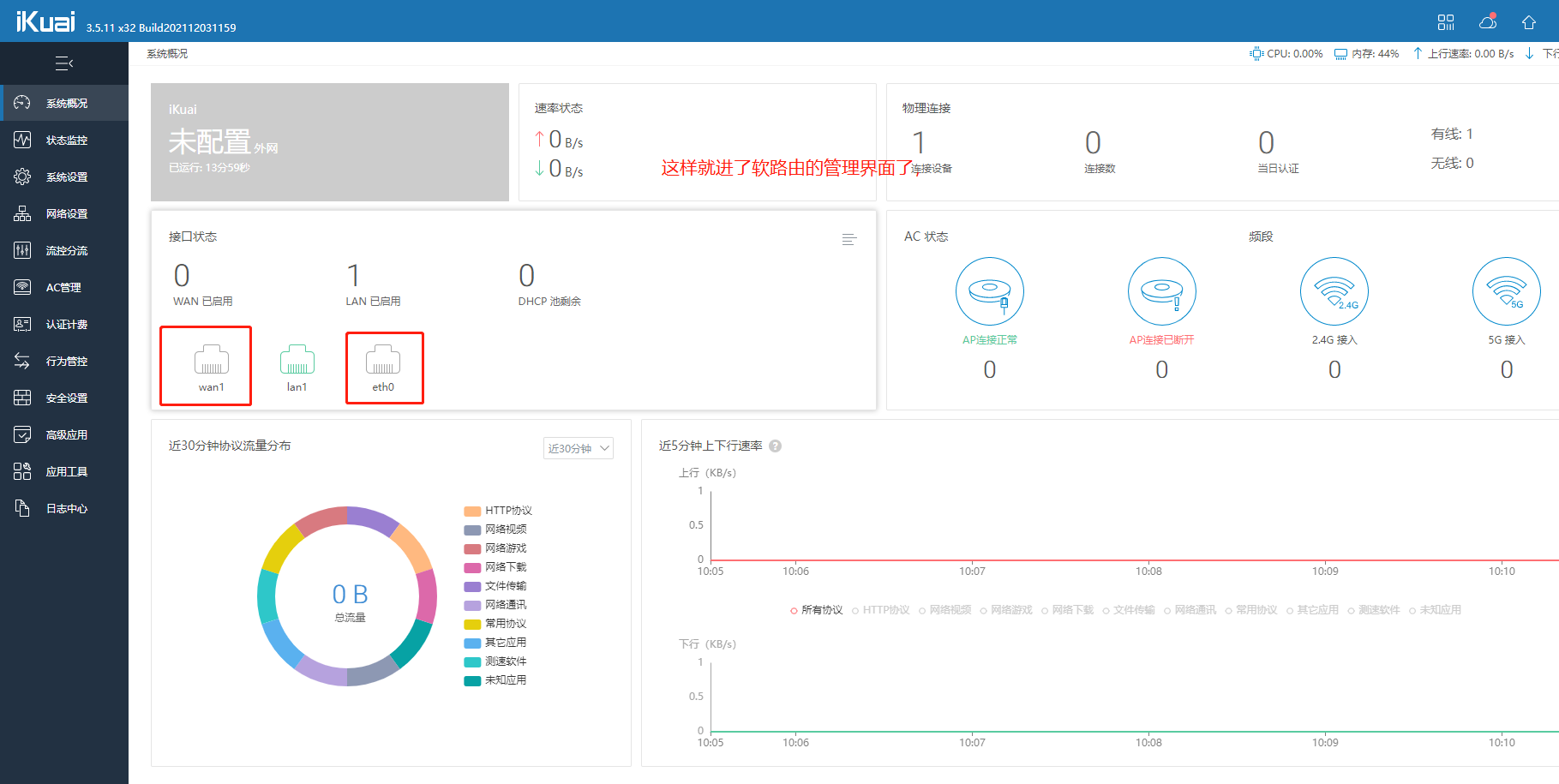
Task: Click the 安全设置 sidebar icon
Action: tap(22, 398)
